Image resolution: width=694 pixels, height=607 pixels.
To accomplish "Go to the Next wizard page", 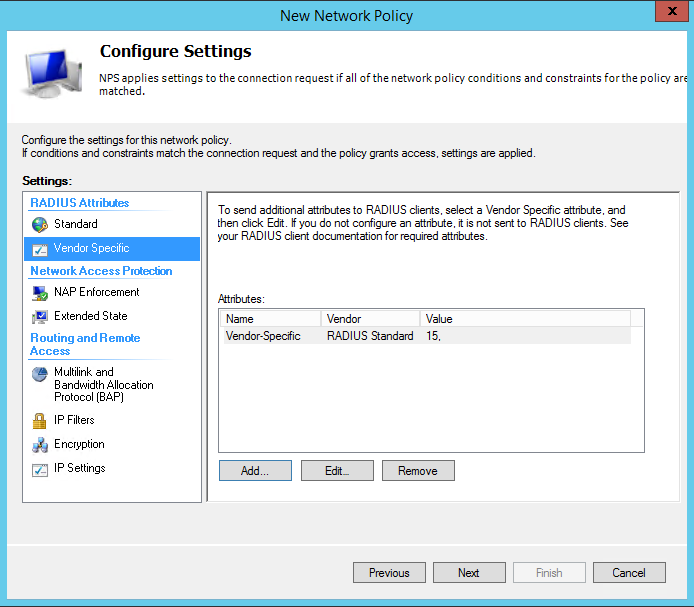I will coord(469,572).
